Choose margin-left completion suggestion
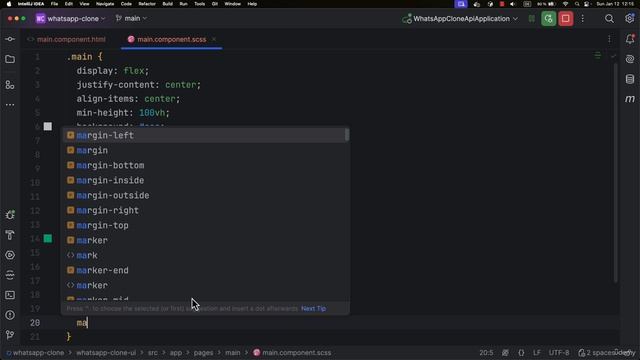The height and width of the screenshot is (360, 640). point(204,136)
